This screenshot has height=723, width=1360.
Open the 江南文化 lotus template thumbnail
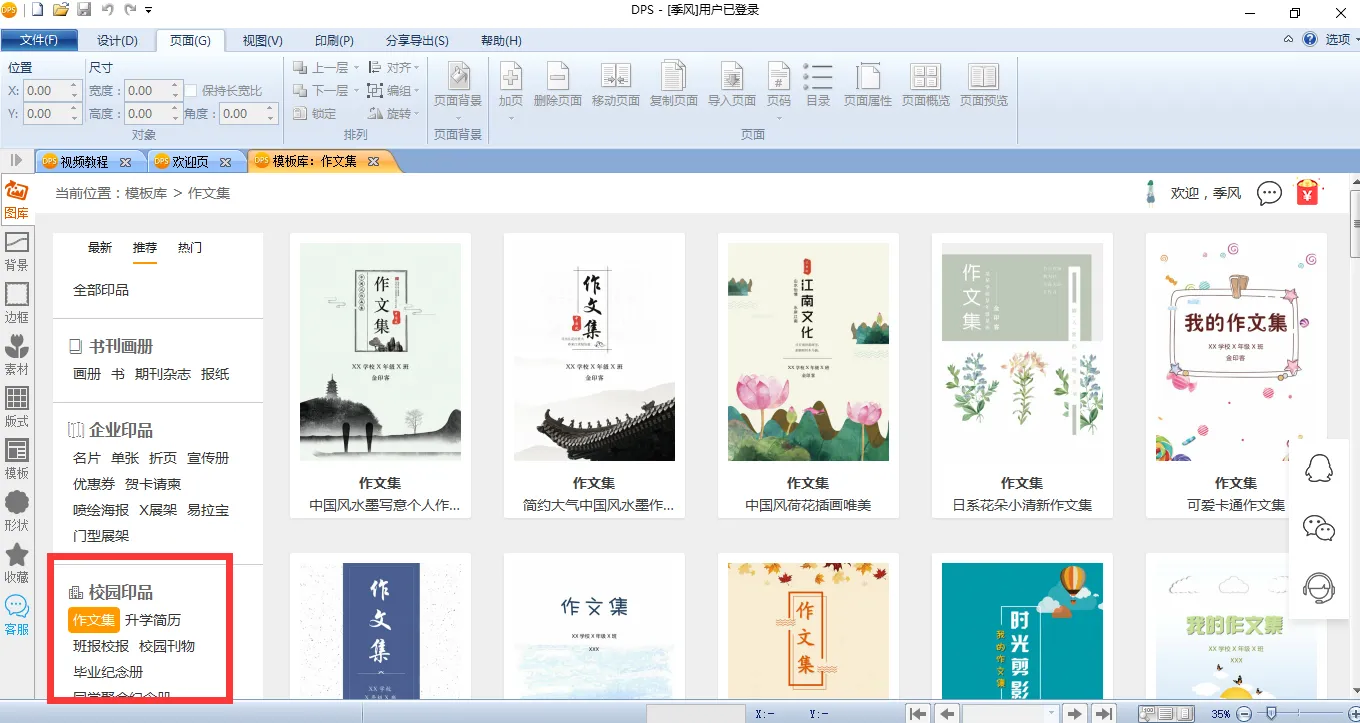pos(807,352)
